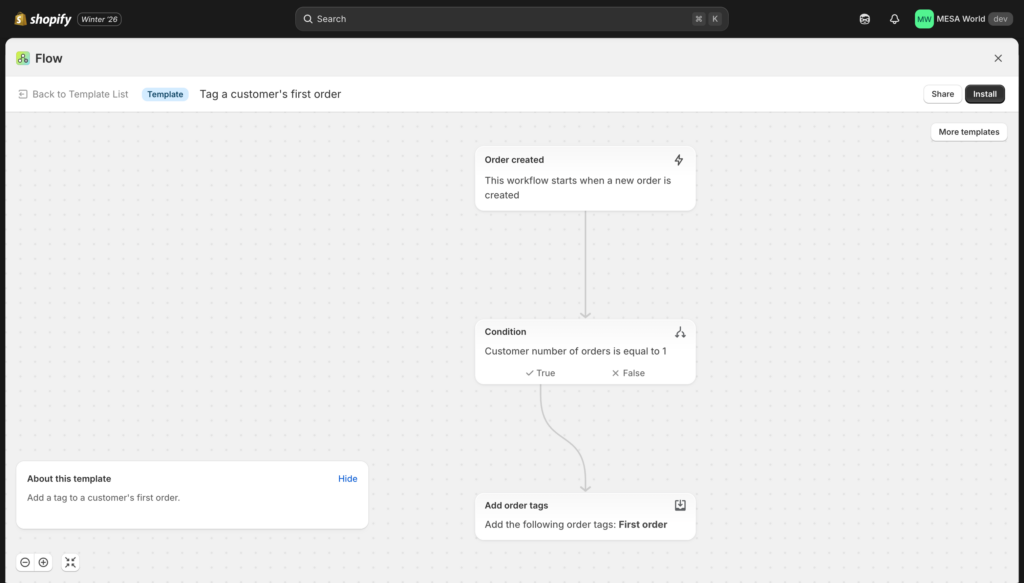Hide the About this template panel
This screenshot has height=583, width=1024.
pos(347,479)
